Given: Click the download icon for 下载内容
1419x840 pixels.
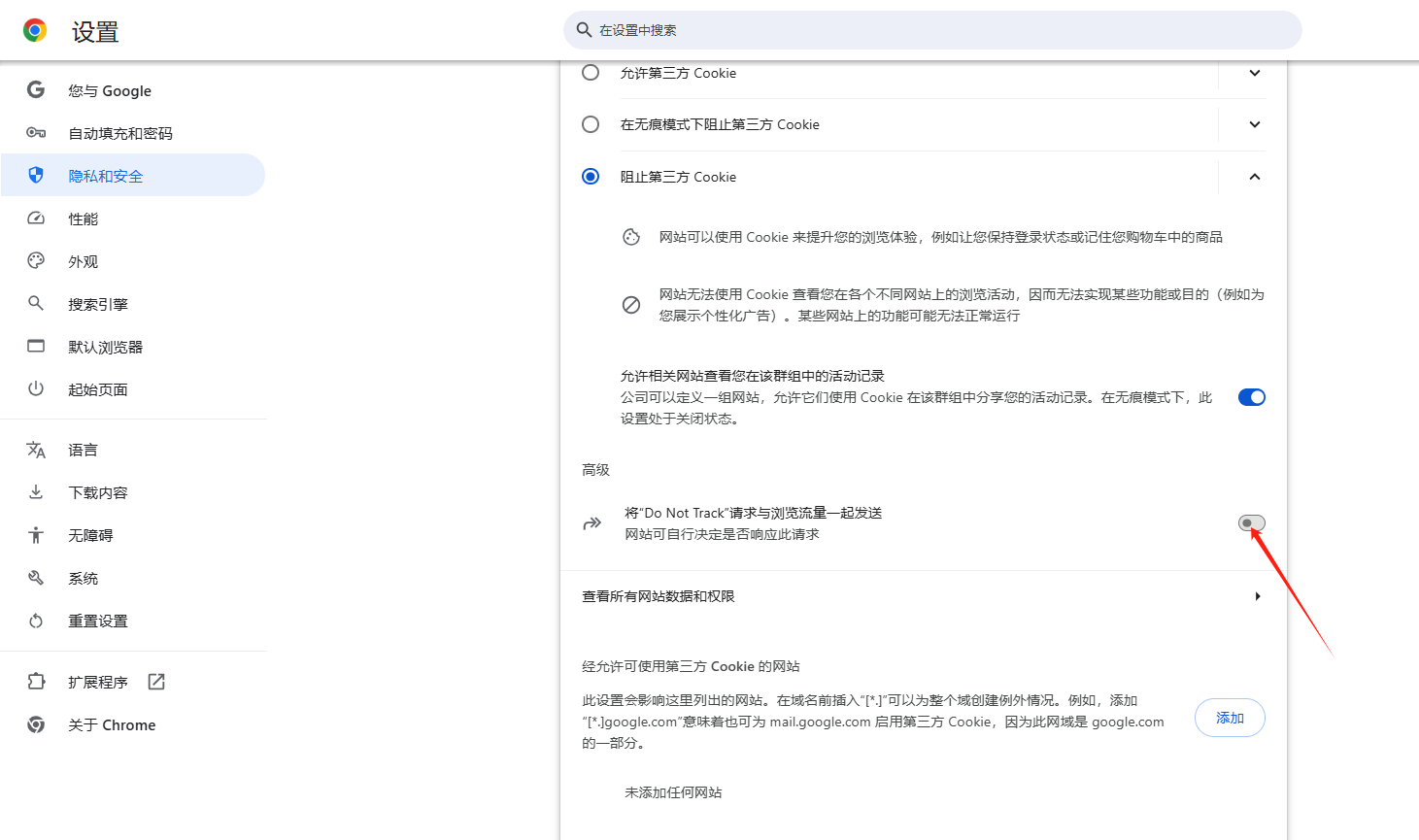Looking at the screenshot, I should [x=36, y=492].
